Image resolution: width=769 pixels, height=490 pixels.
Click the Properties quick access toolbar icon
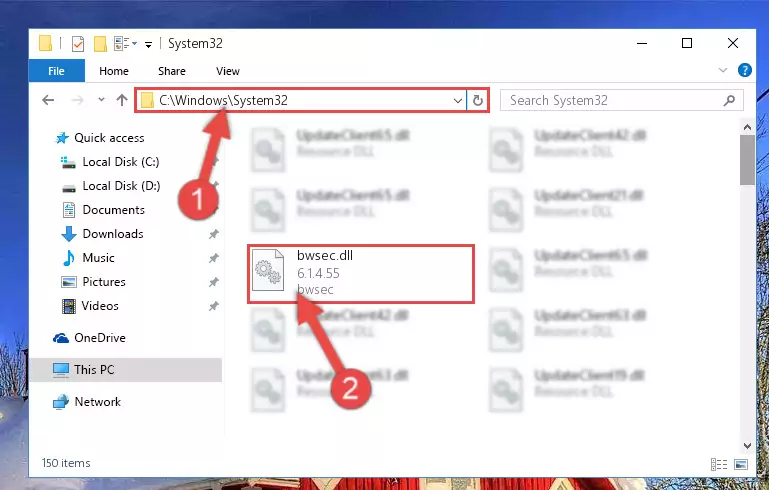77,44
